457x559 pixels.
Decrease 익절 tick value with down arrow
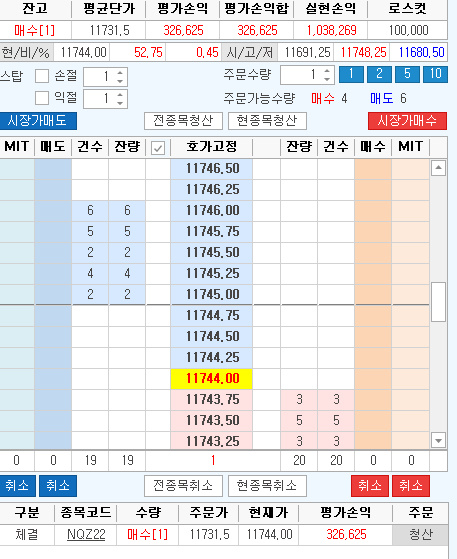tap(120, 103)
